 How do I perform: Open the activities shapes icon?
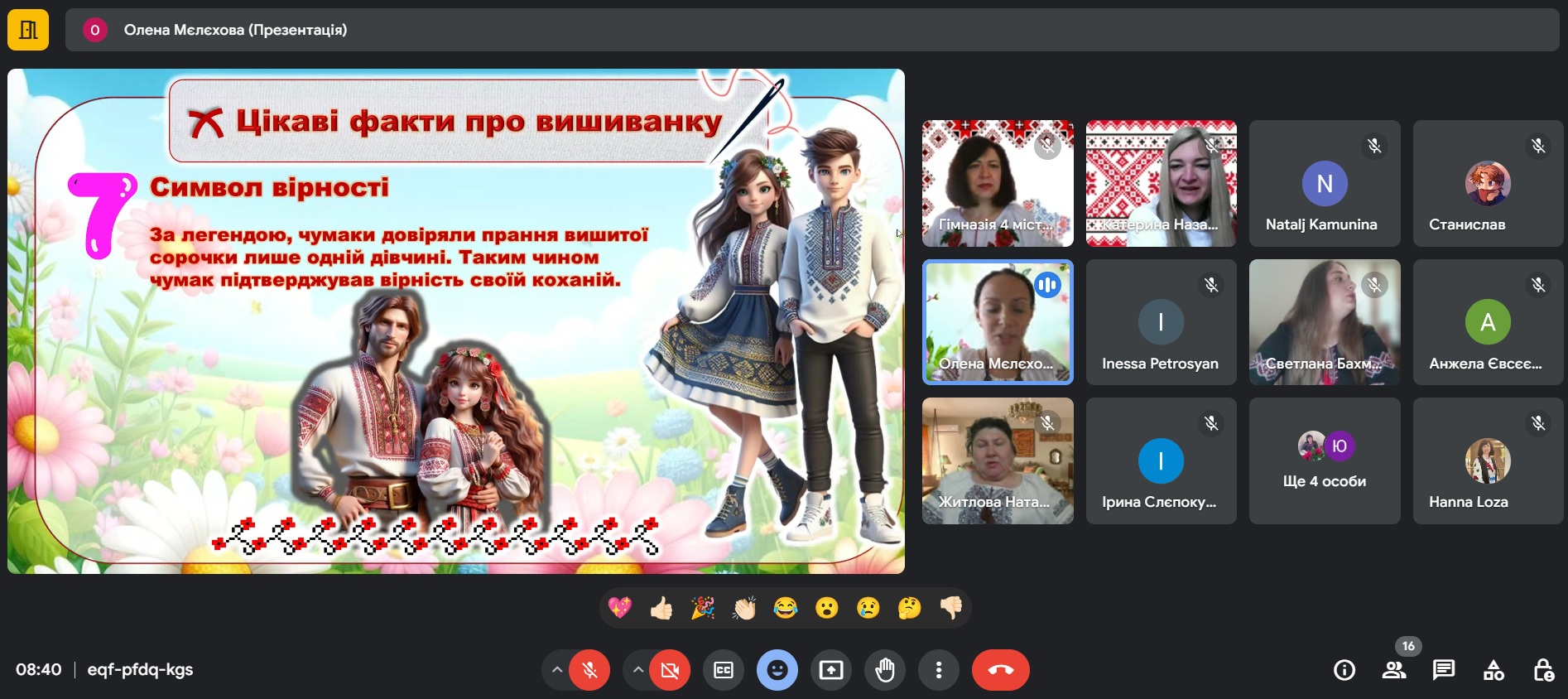point(1493,670)
